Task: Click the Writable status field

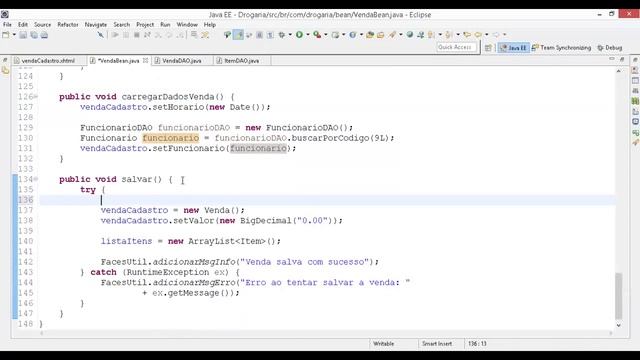Action: 384,344
